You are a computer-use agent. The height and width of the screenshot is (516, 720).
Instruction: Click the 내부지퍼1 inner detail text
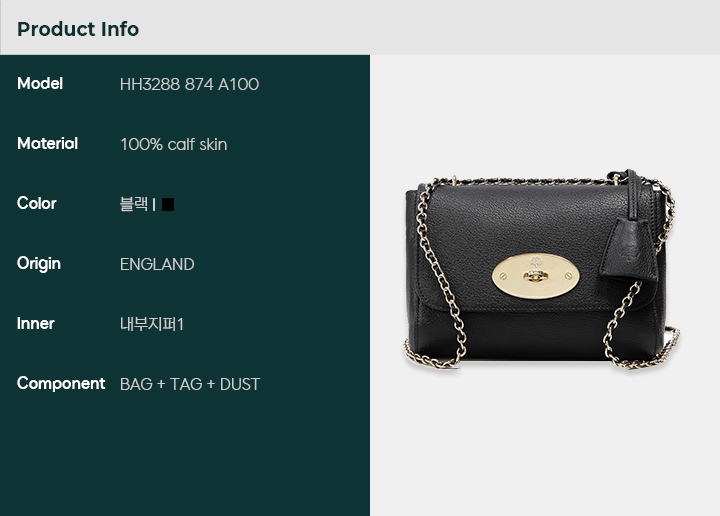(152, 324)
